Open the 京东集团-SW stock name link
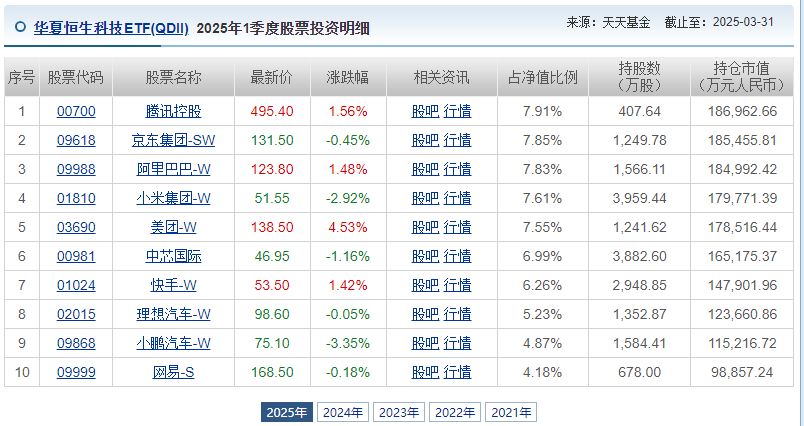 [173, 140]
